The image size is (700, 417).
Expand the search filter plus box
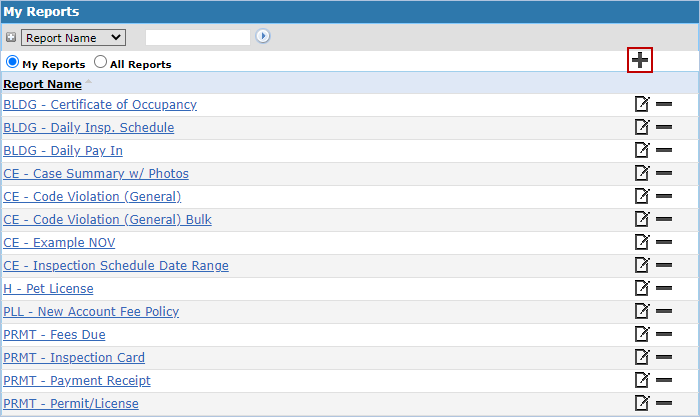pos(11,37)
